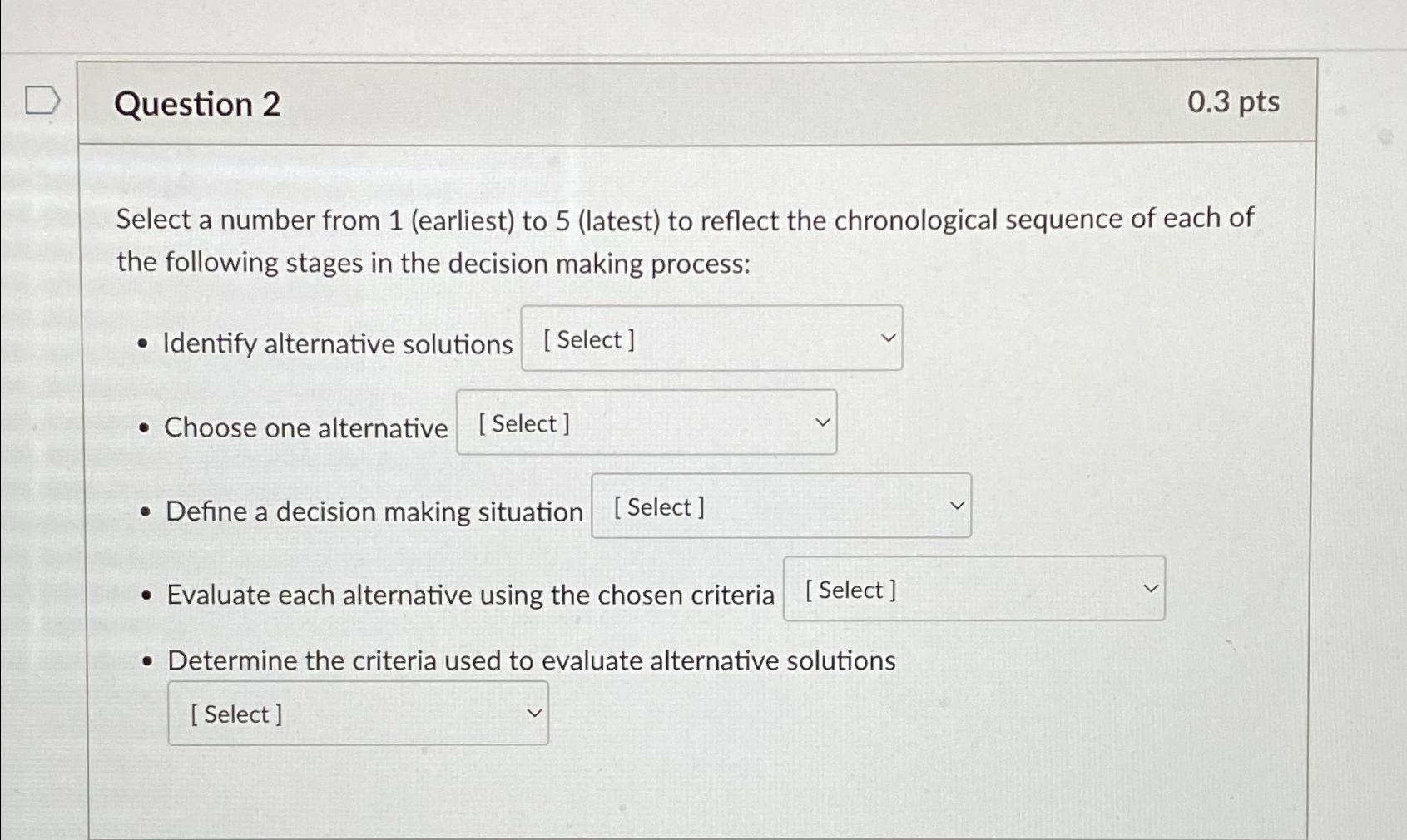
Task: Click the Select field beside Define a decision situation
Action: (x=780, y=506)
